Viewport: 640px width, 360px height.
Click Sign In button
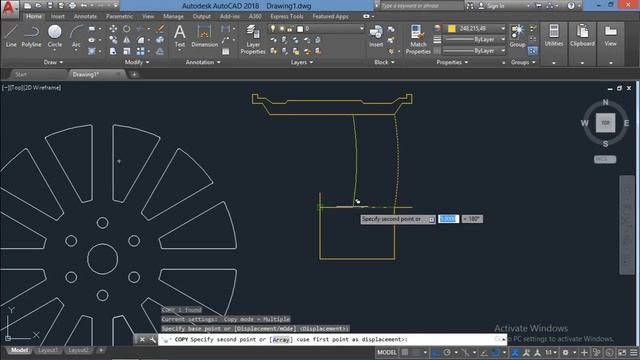(x=490, y=6)
